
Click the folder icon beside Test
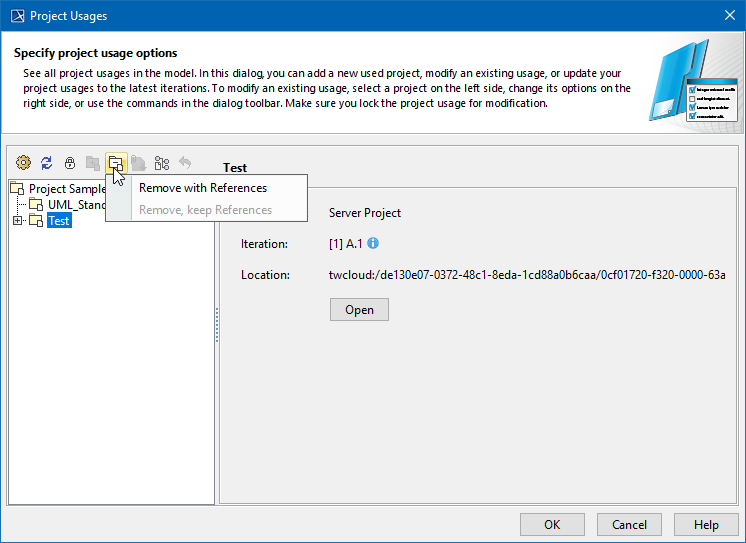tap(36, 220)
